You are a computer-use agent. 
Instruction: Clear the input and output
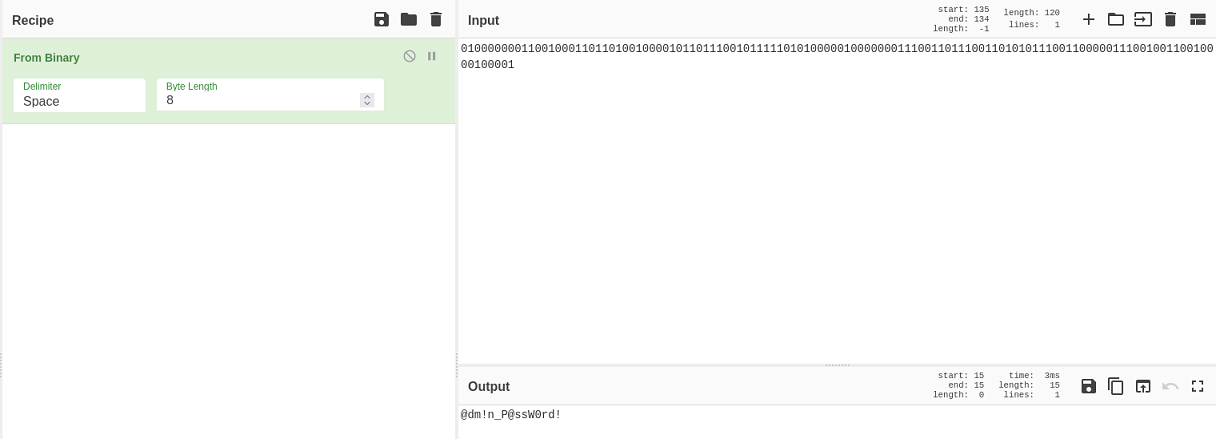(1170, 19)
